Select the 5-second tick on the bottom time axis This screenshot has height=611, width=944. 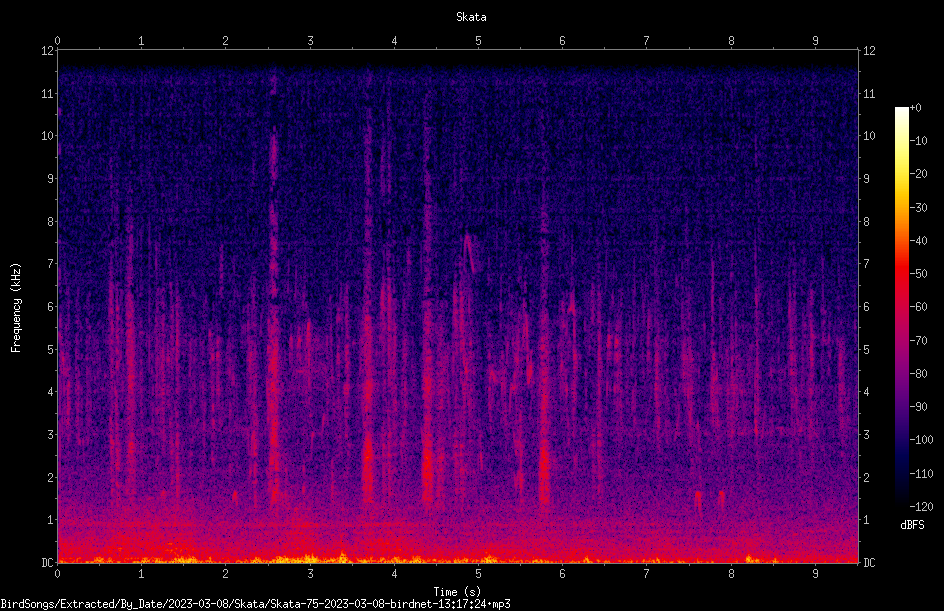(478, 574)
